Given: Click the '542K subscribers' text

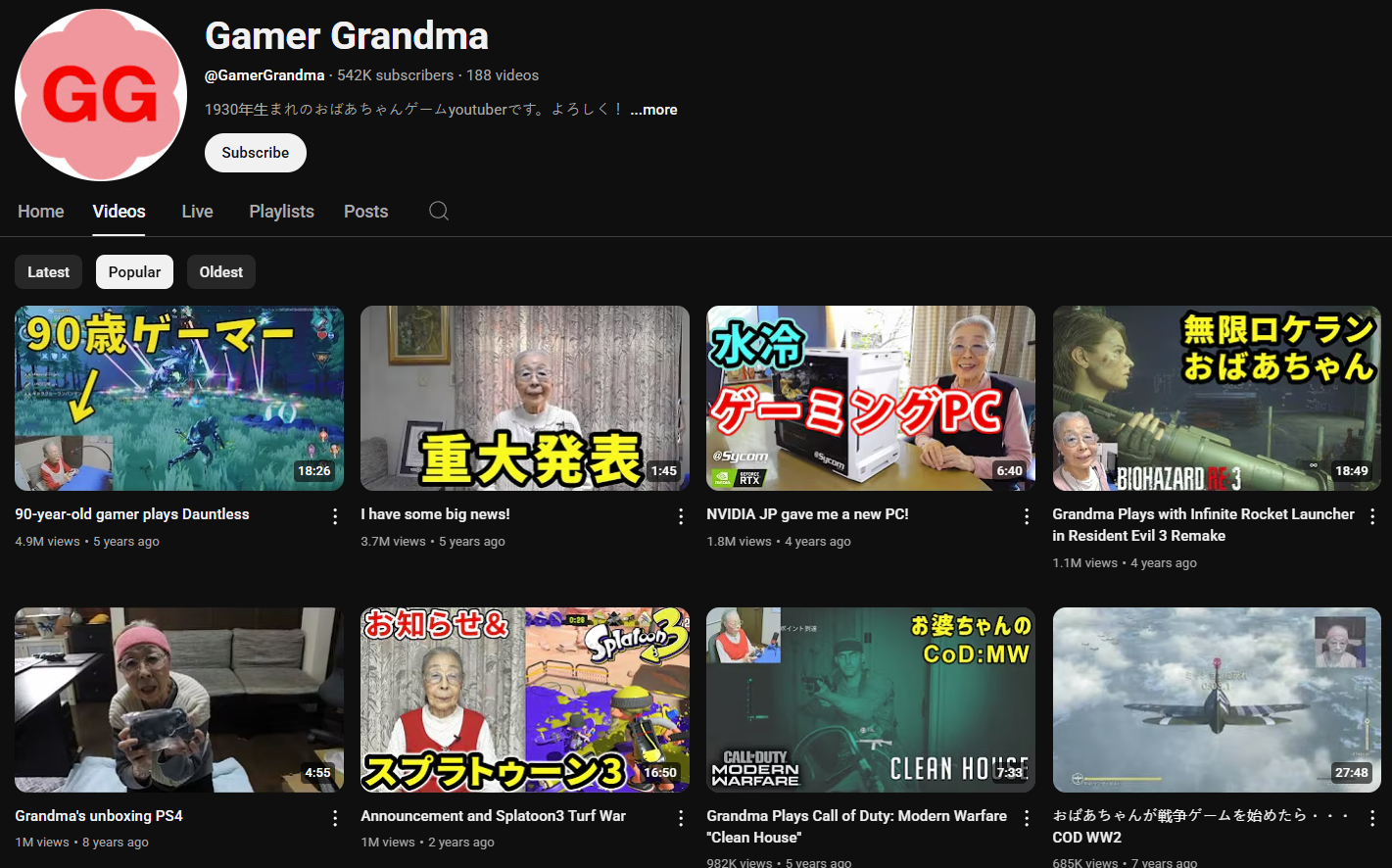Looking at the screenshot, I should pyautogui.click(x=396, y=75).
